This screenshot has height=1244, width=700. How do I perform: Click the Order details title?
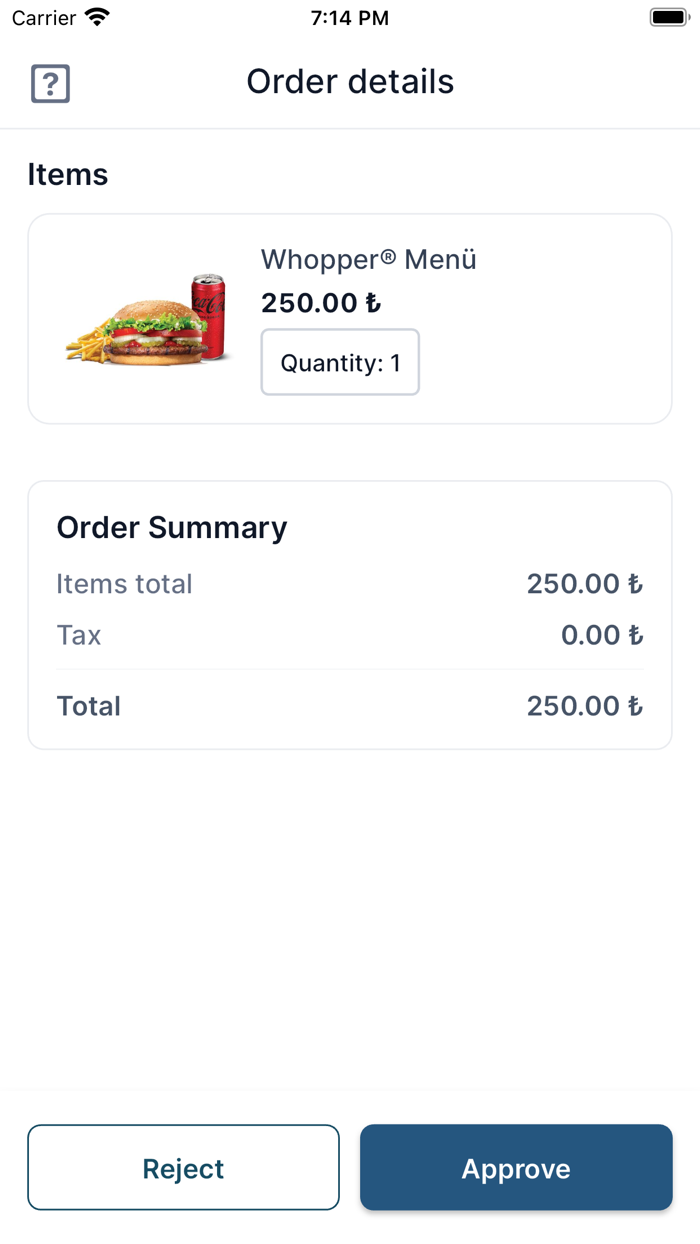click(x=350, y=81)
